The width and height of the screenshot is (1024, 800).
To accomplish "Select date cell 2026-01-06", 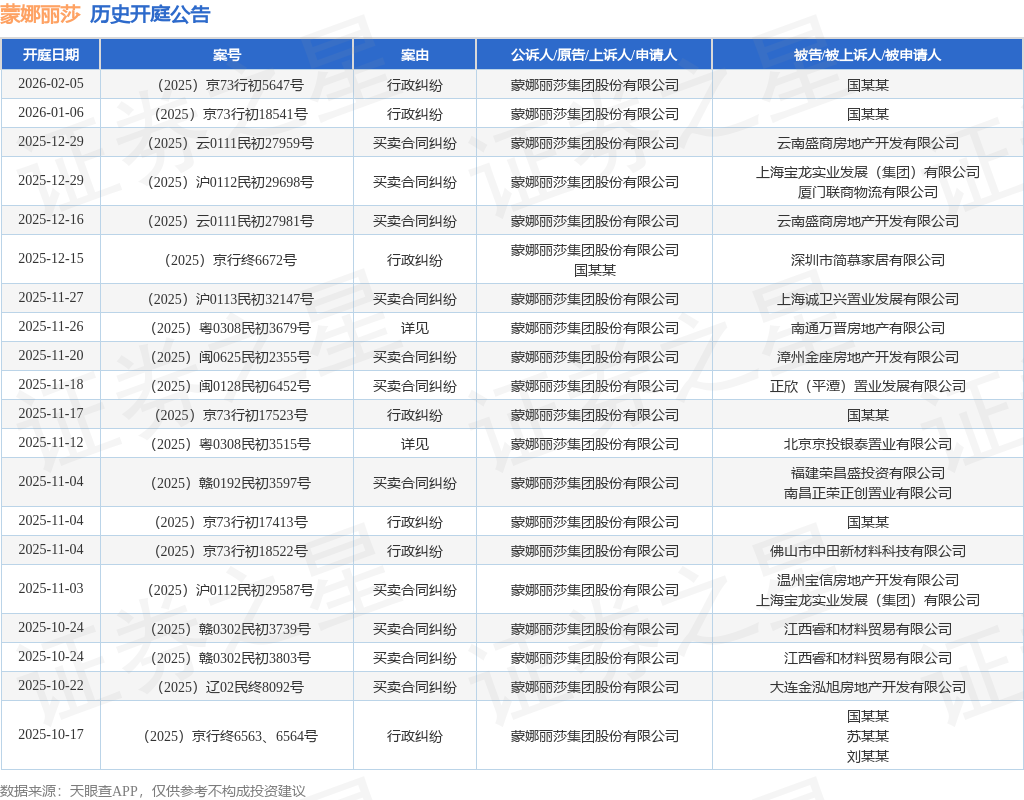I will pyautogui.click(x=51, y=112).
